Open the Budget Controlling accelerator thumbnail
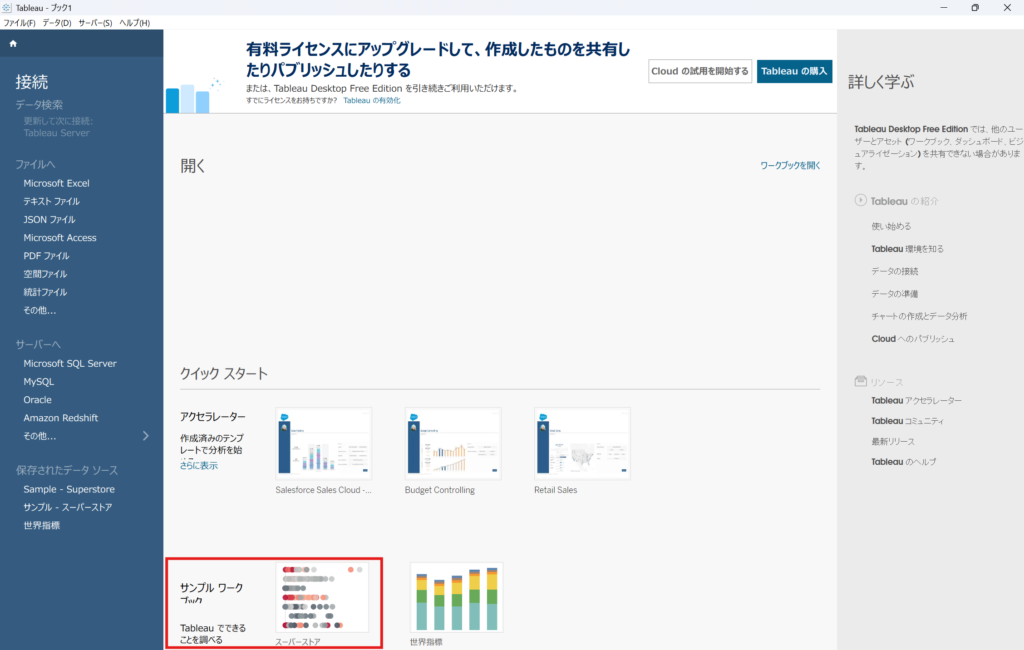Viewport: 1024px width, 650px height. [x=452, y=443]
